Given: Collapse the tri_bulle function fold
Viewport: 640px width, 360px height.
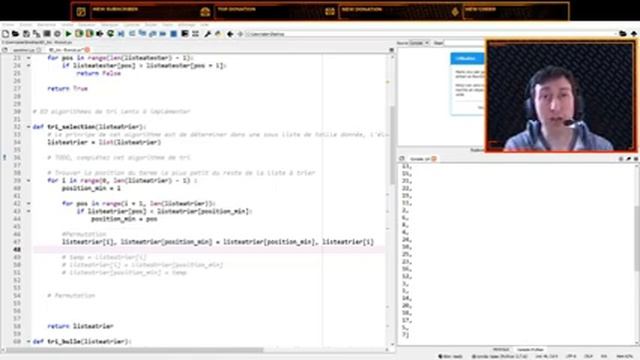Looking at the screenshot, I should [29, 341].
